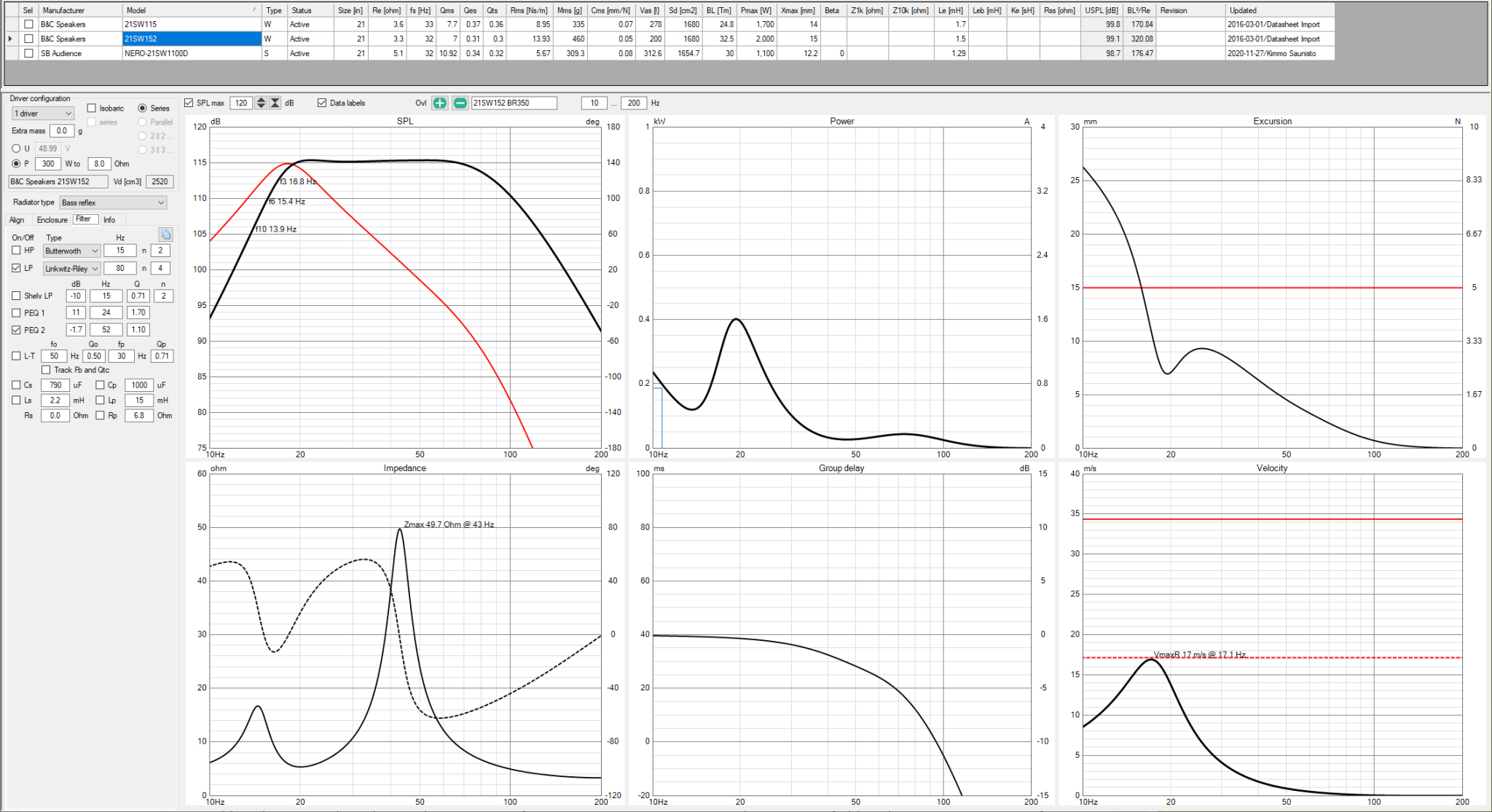
Task: Sort by the Updated column header
Action: click(1280, 10)
